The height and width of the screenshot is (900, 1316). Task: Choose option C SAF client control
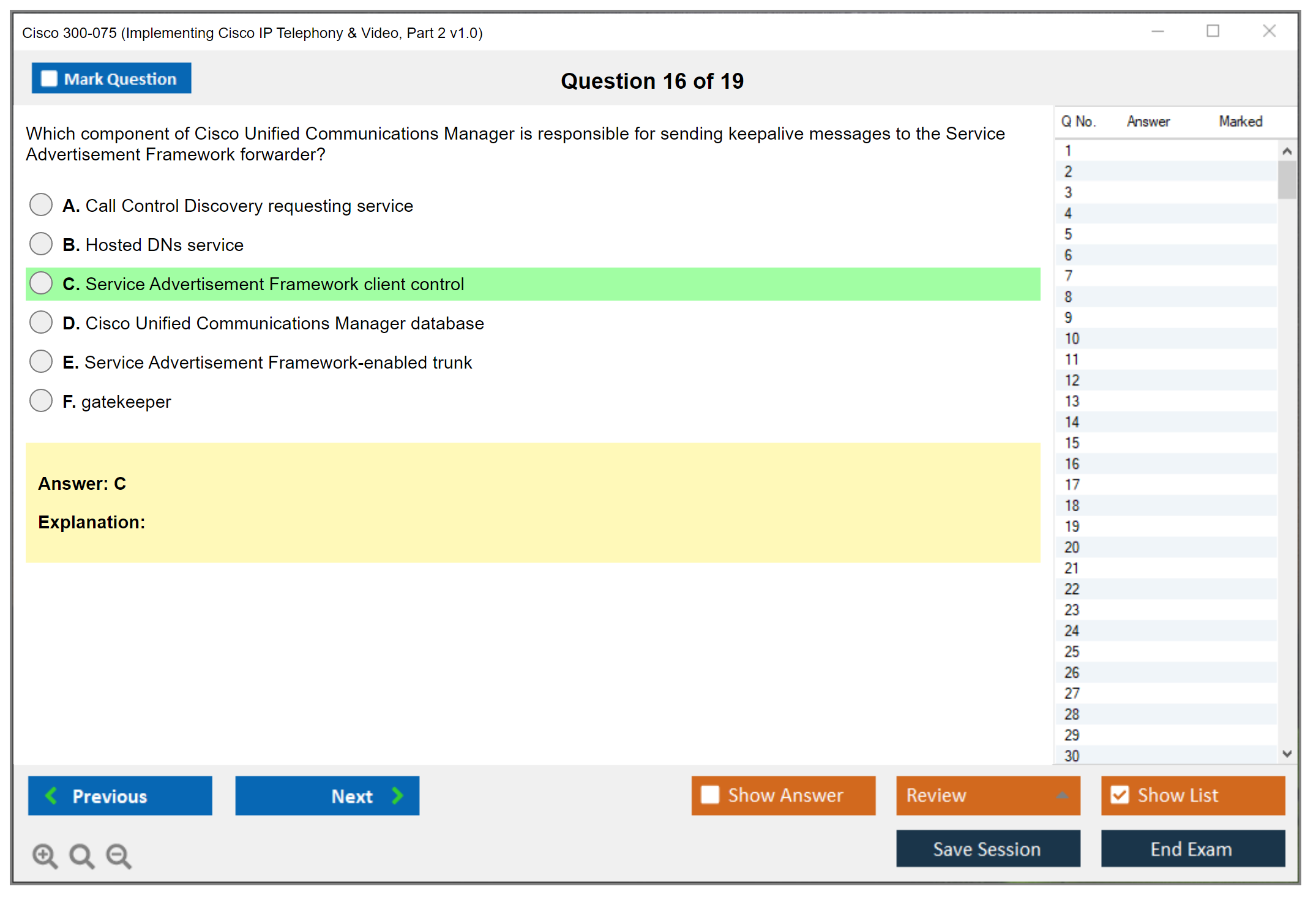pos(41,283)
